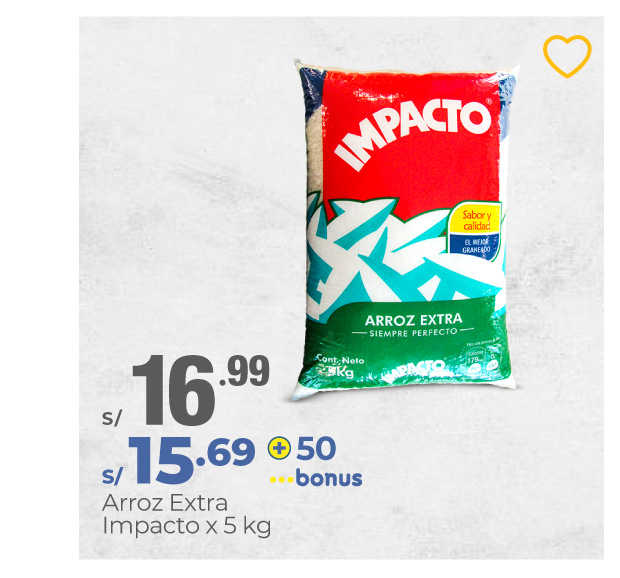Screen dimensions: 620x578
Task: Click the blue S/ currency symbol
Action: pyautogui.click(x=113, y=476)
